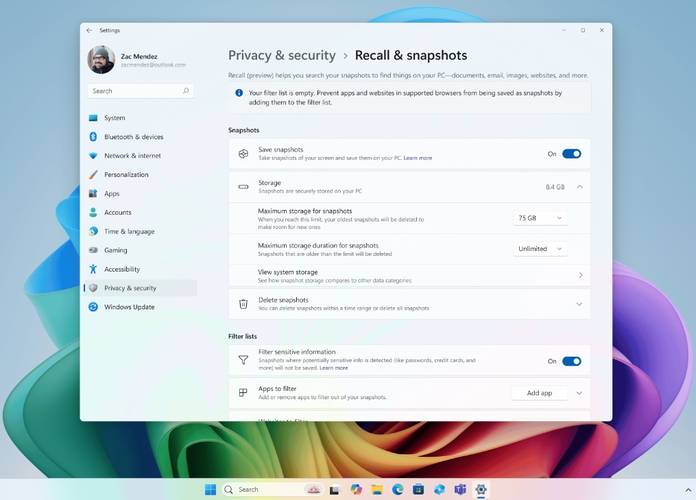
Task: Click the Delete snapshots trash icon
Action: click(243, 304)
